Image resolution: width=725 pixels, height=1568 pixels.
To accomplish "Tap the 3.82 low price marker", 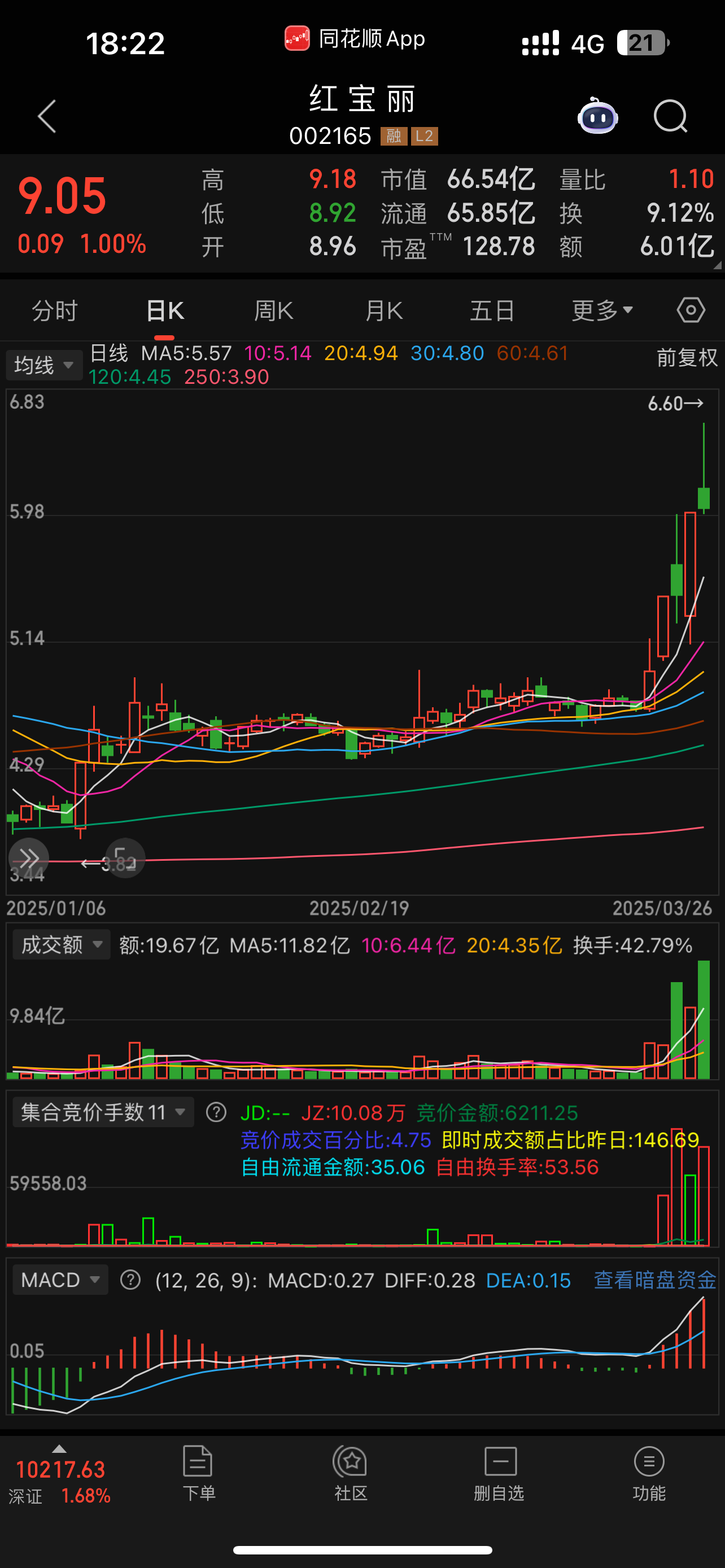I will pos(108,863).
